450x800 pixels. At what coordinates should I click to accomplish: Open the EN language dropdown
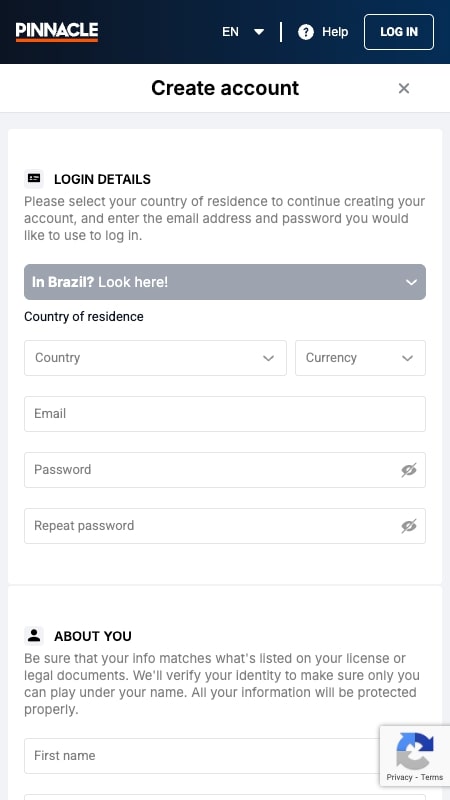[243, 32]
